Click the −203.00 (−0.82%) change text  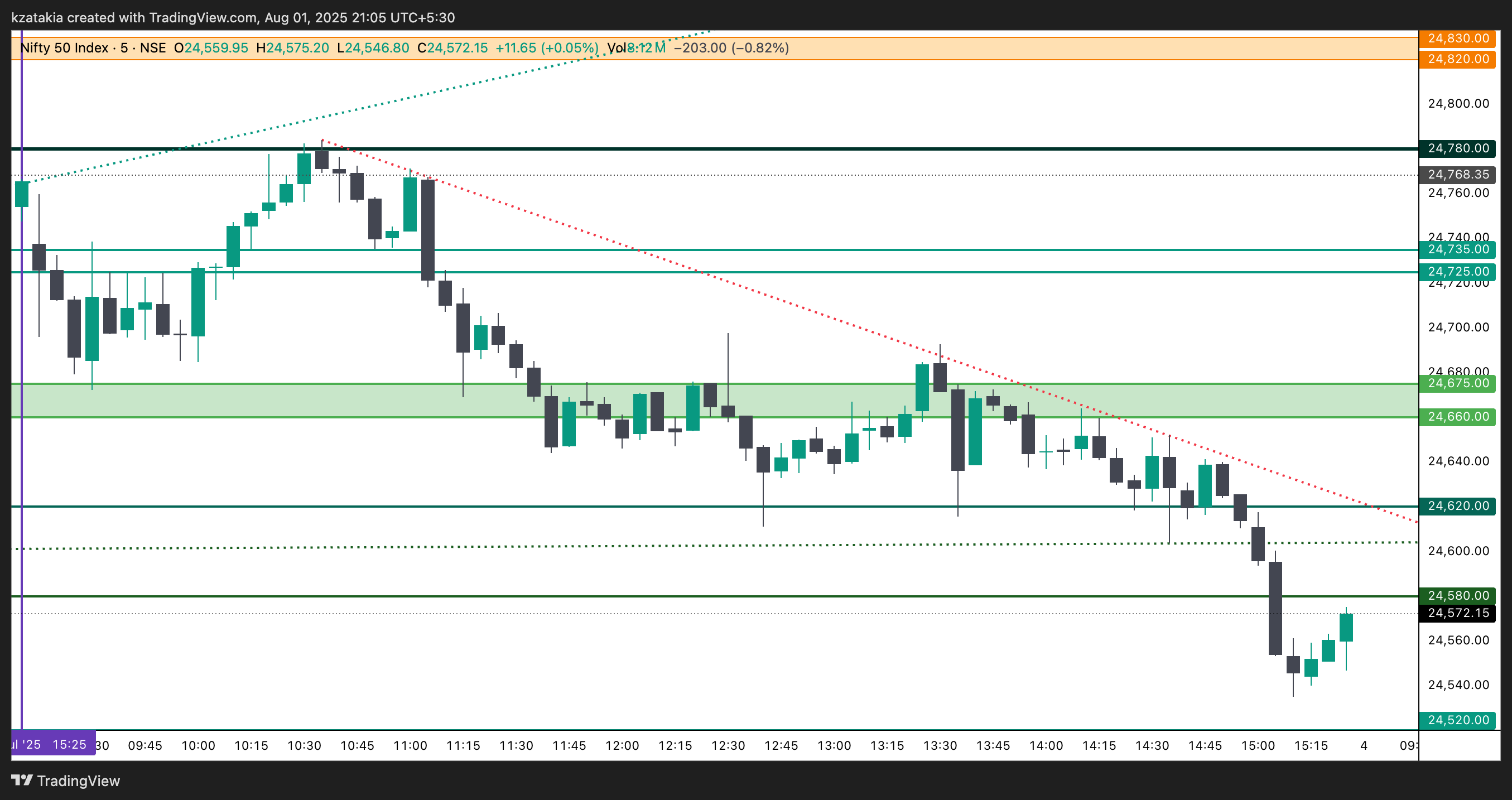[x=731, y=48]
